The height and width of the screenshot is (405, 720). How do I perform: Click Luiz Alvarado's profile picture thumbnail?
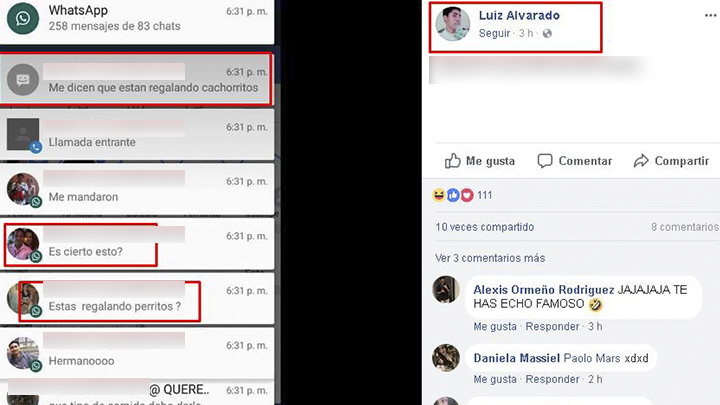[x=453, y=24]
